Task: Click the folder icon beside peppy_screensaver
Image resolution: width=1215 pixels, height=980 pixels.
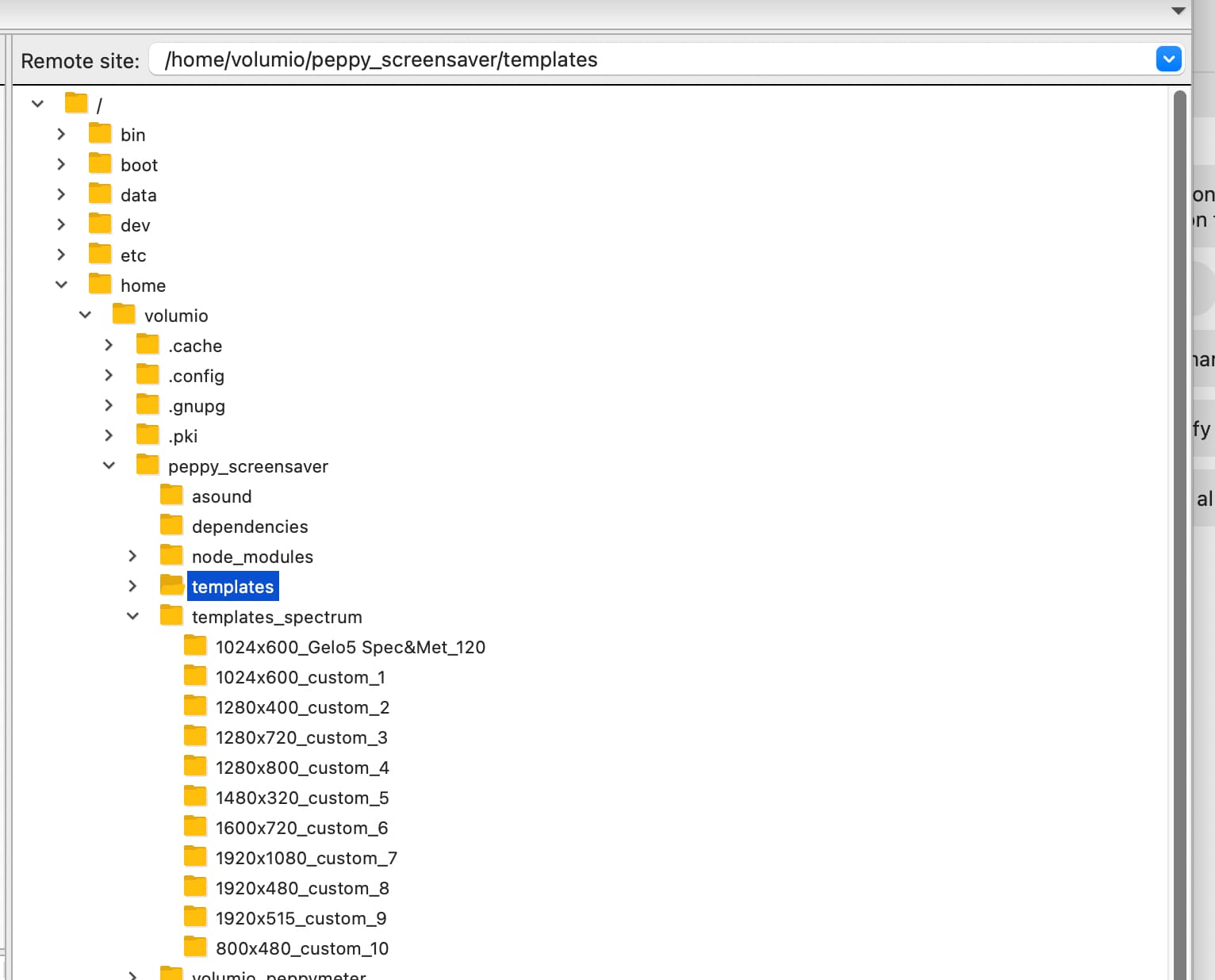Action: (148, 465)
